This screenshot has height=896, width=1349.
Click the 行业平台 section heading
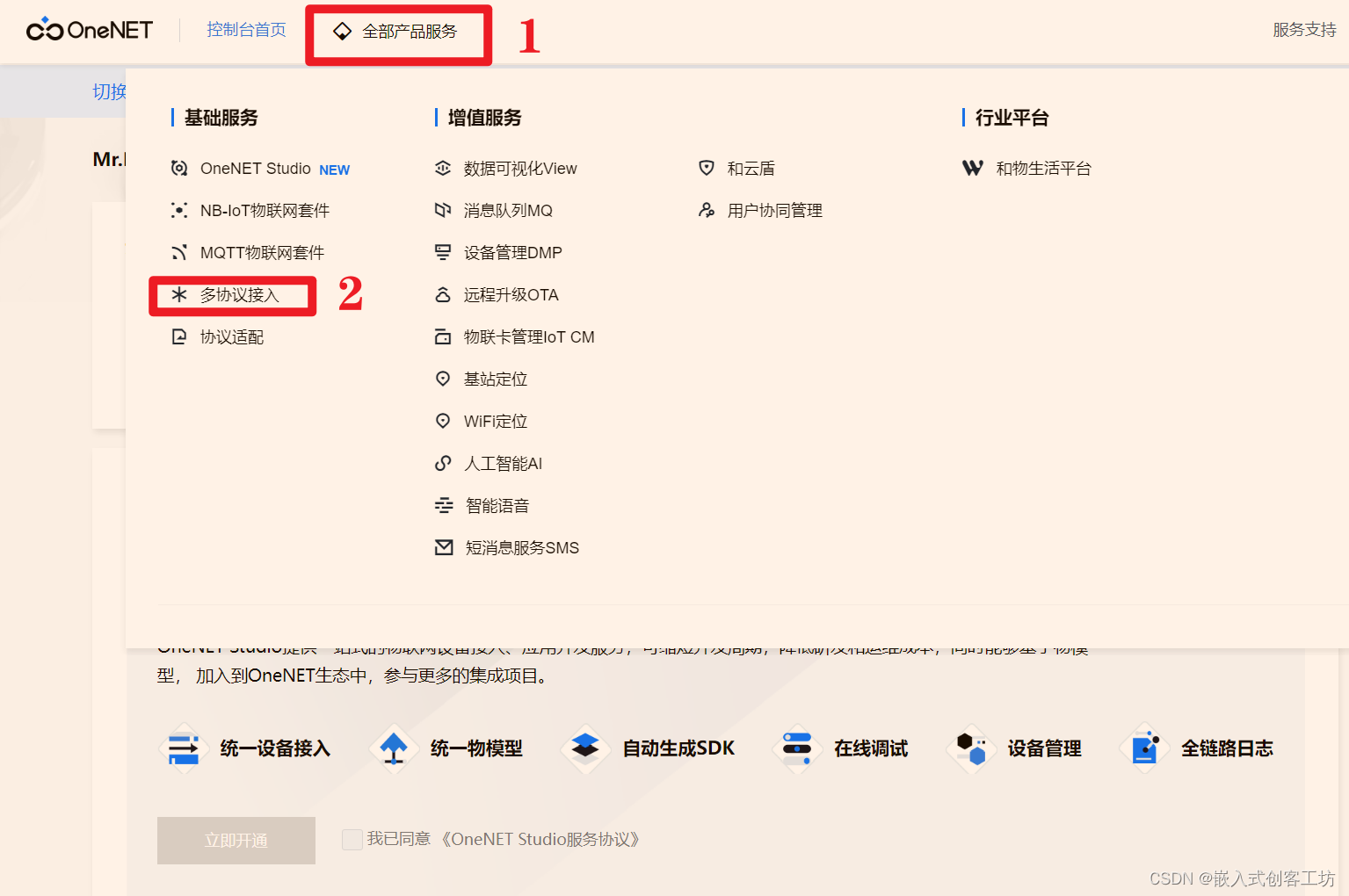click(1012, 117)
